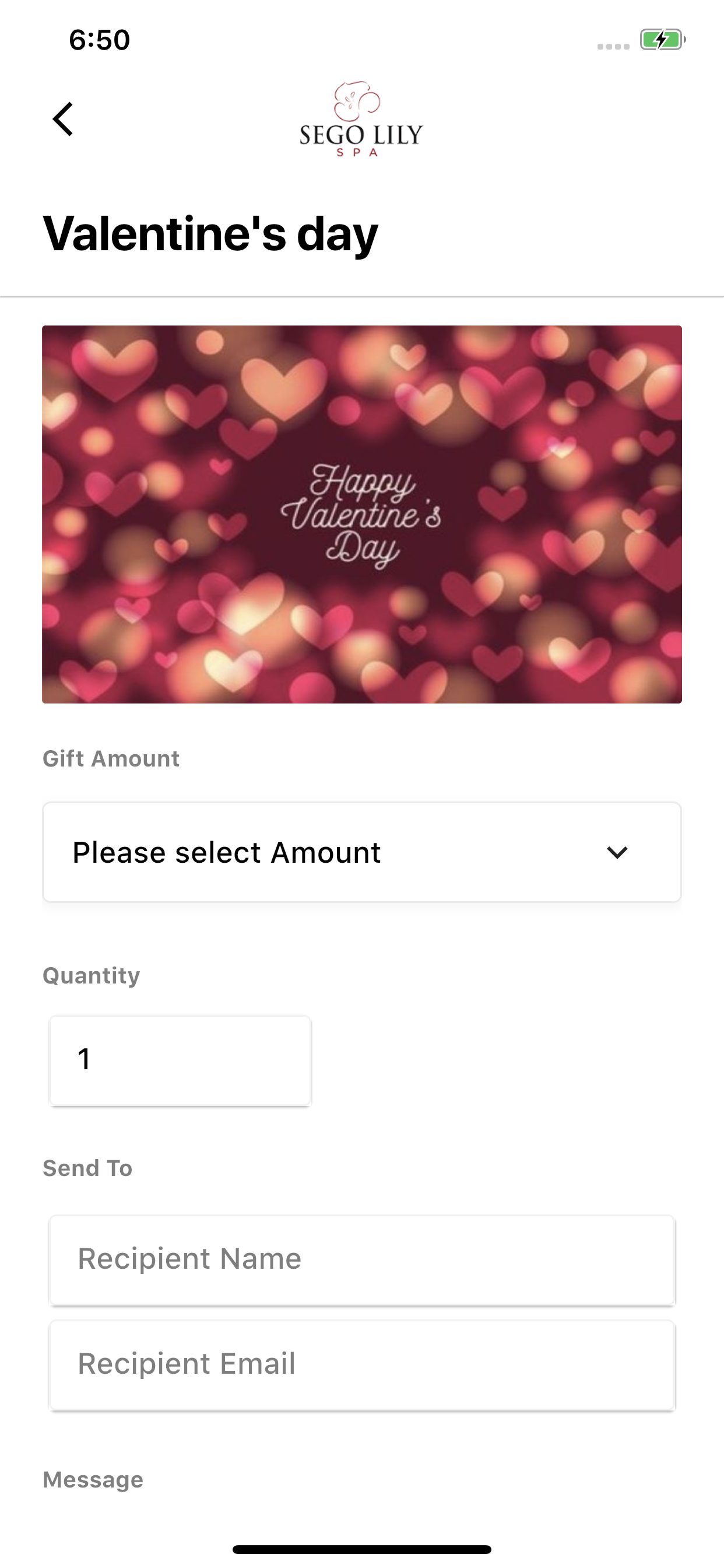
Task: Tap the SPA text under logo
Action: click(358, 152)
